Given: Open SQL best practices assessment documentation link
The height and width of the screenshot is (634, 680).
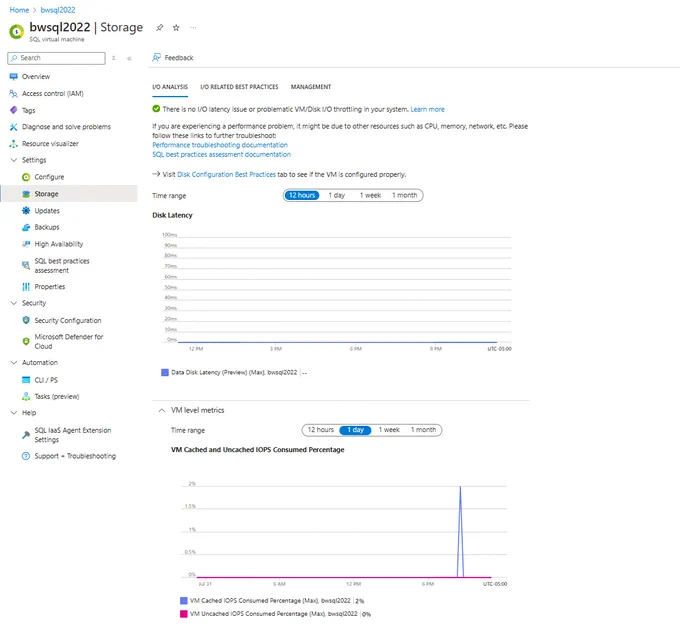Looking at the screenshot, I should click(222, 154).
